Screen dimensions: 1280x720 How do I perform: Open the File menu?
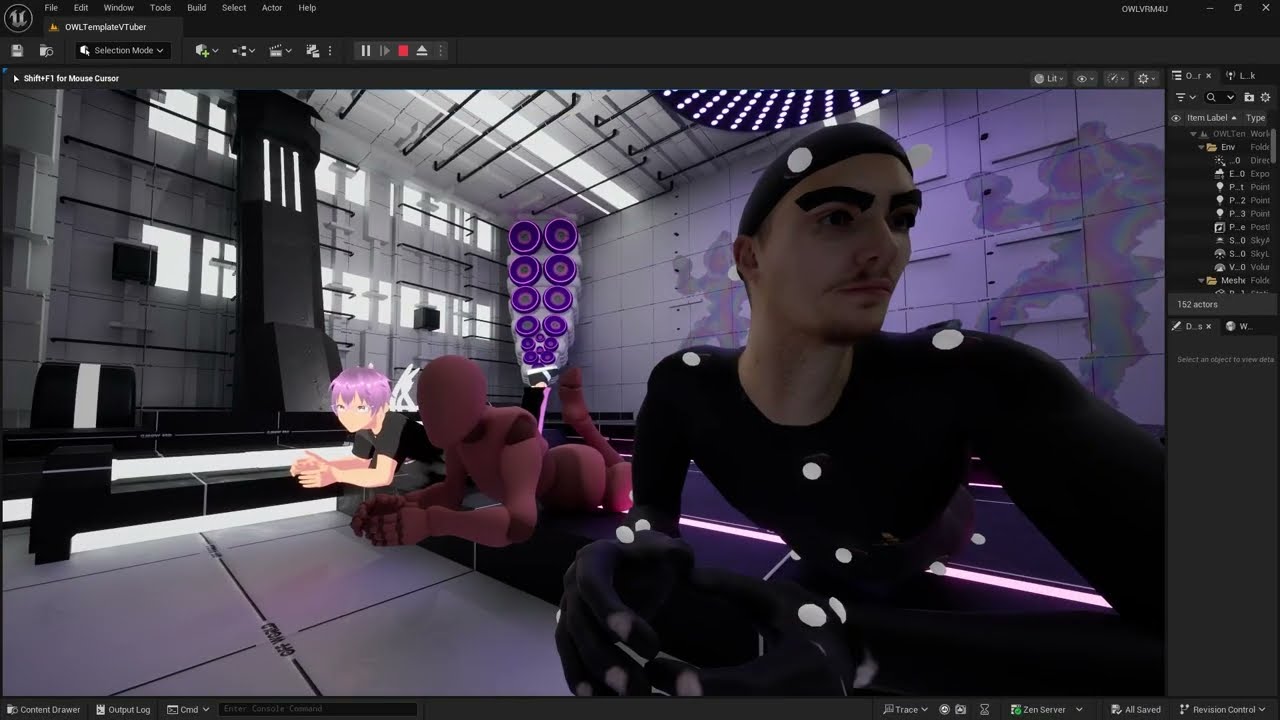[51, 8]
